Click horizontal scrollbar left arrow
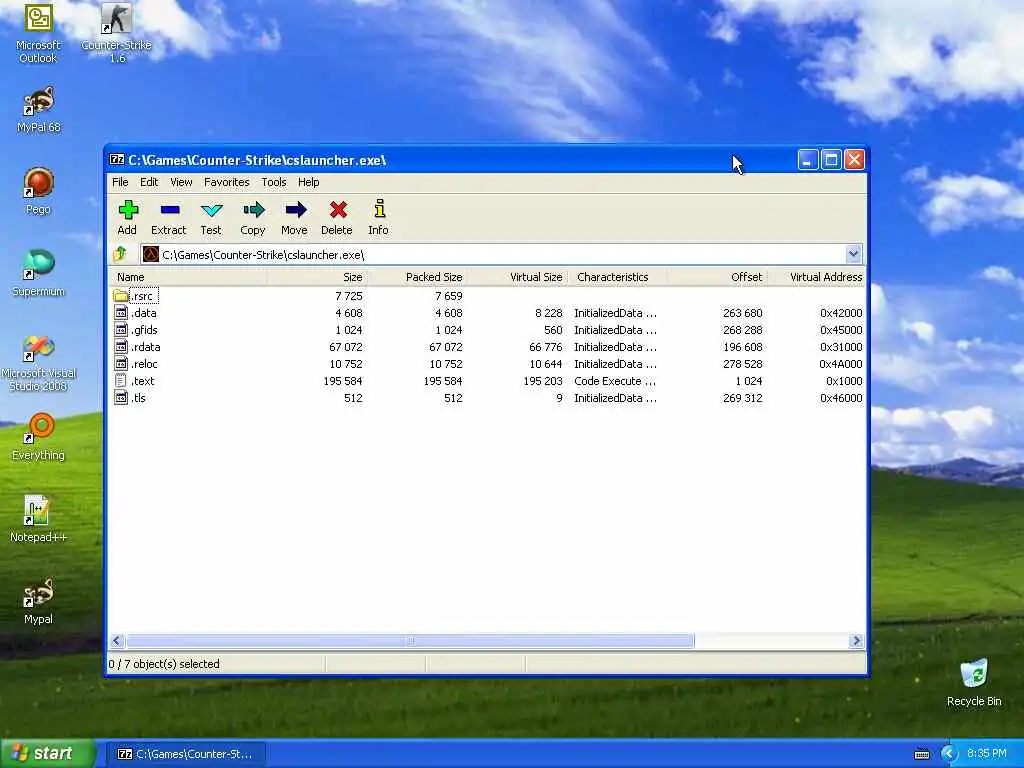 [x=117, y=641]
